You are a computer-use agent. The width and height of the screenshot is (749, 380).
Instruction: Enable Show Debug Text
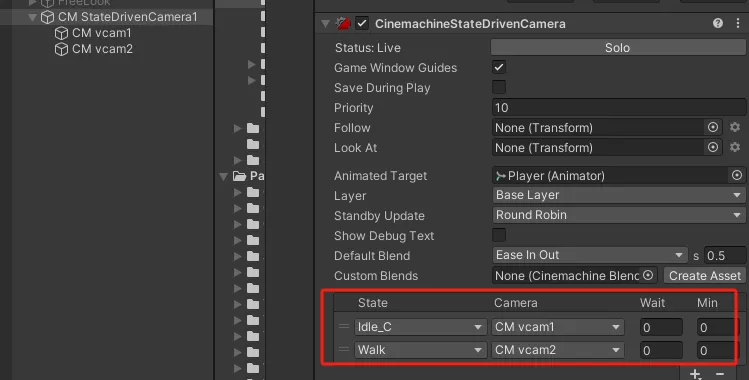pos(499,235)
